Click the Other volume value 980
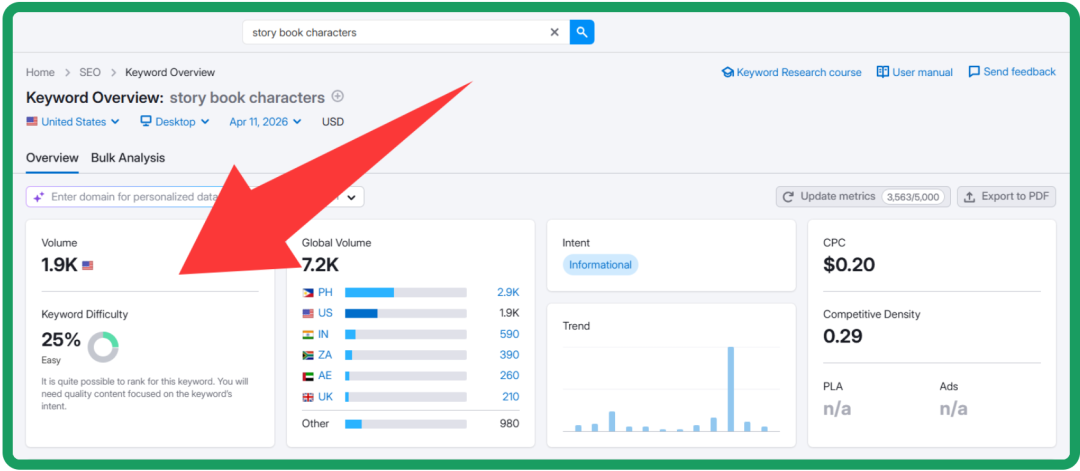Viewport: 1080px width, 471px height. pos(510,424)
